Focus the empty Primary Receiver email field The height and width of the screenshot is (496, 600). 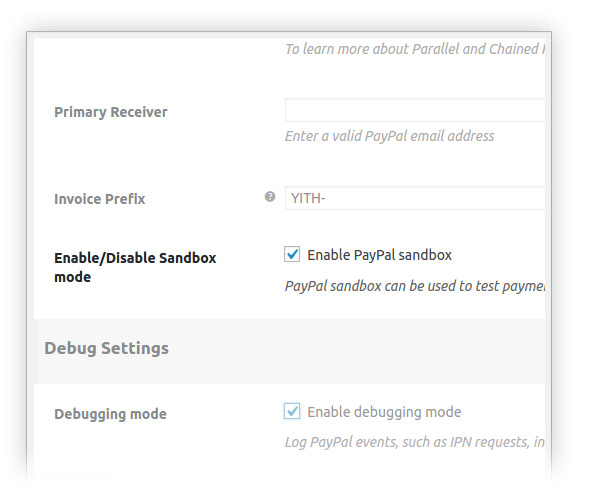coord(415,110)
